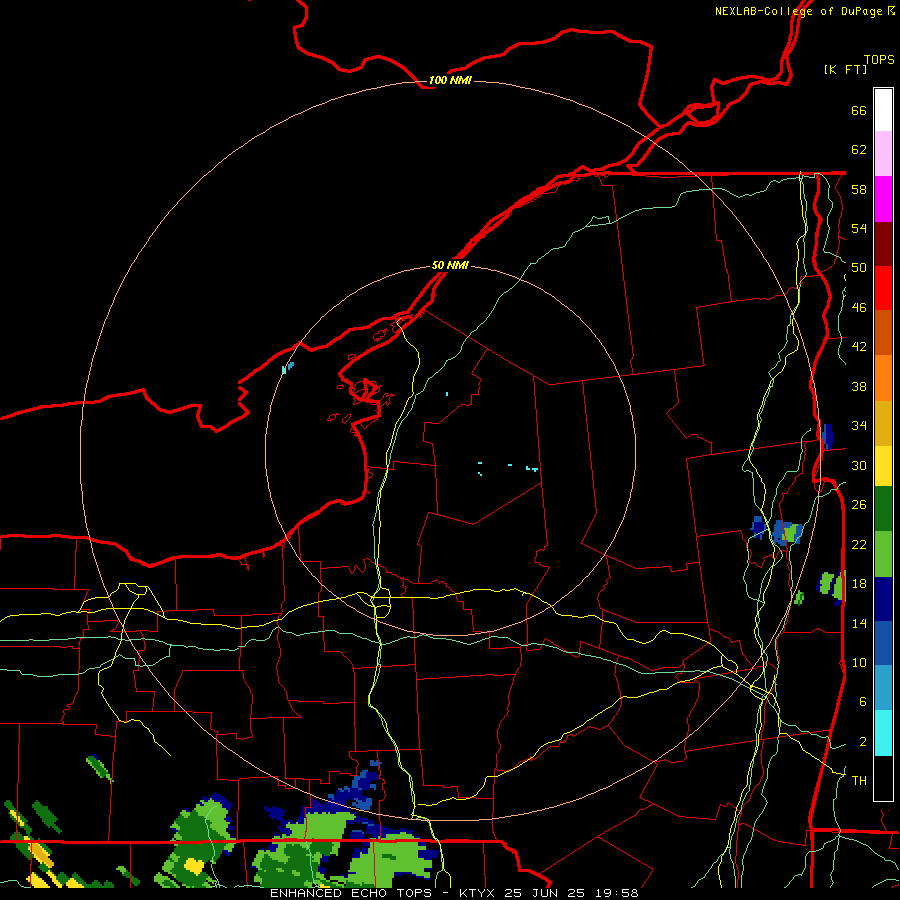
Task: Click the '66' legend value label
Action: [859, 111]
